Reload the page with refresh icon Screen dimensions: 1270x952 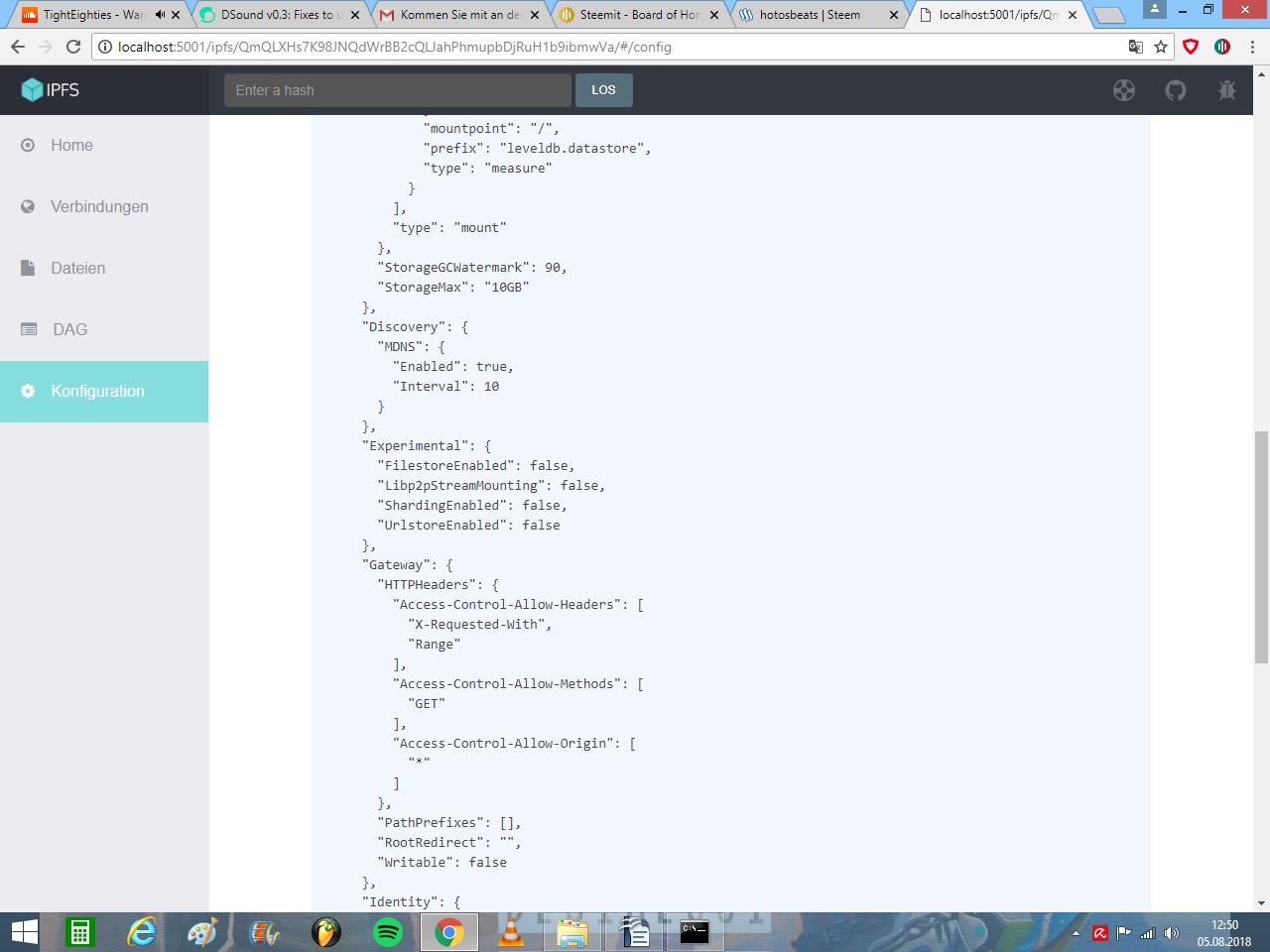73,47
